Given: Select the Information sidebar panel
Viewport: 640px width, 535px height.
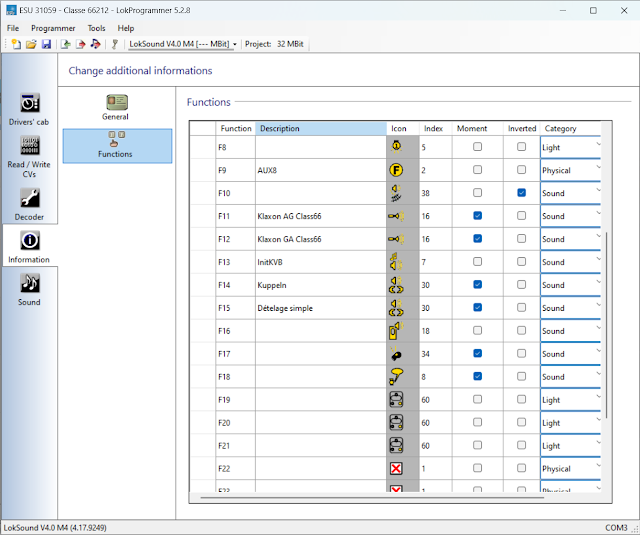Looking at the screenshot, I should point(29,247).
